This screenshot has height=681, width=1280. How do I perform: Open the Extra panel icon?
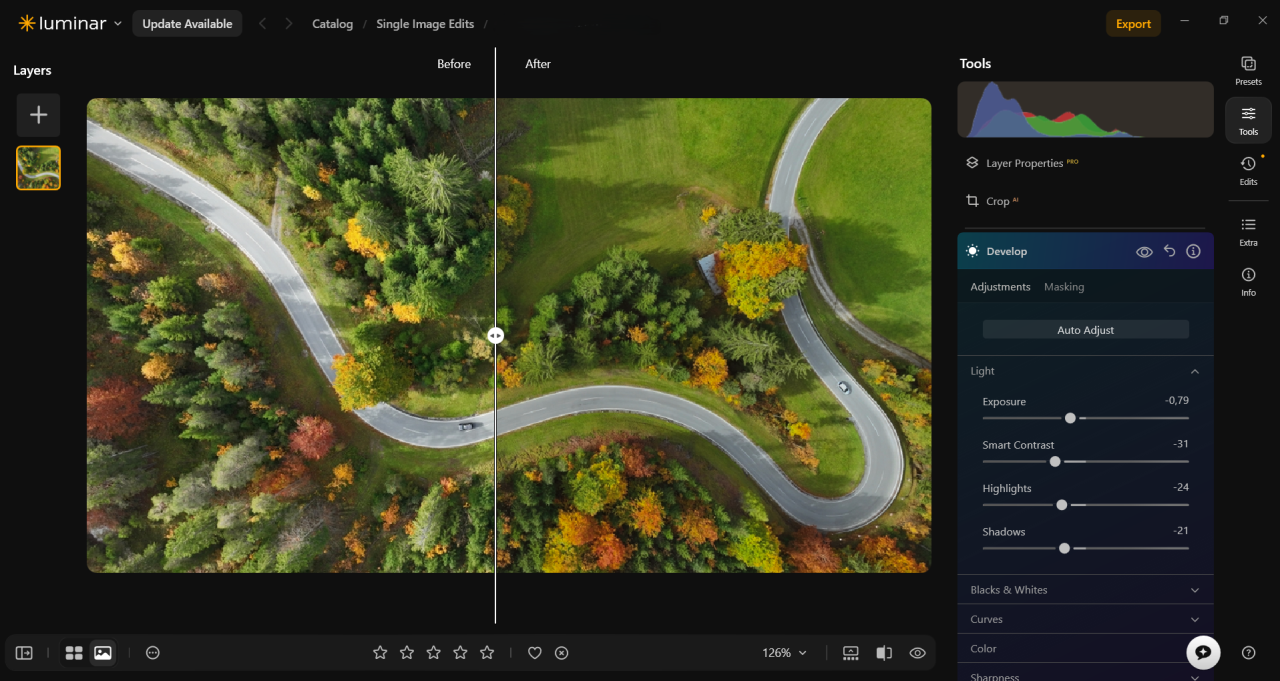1248,231
